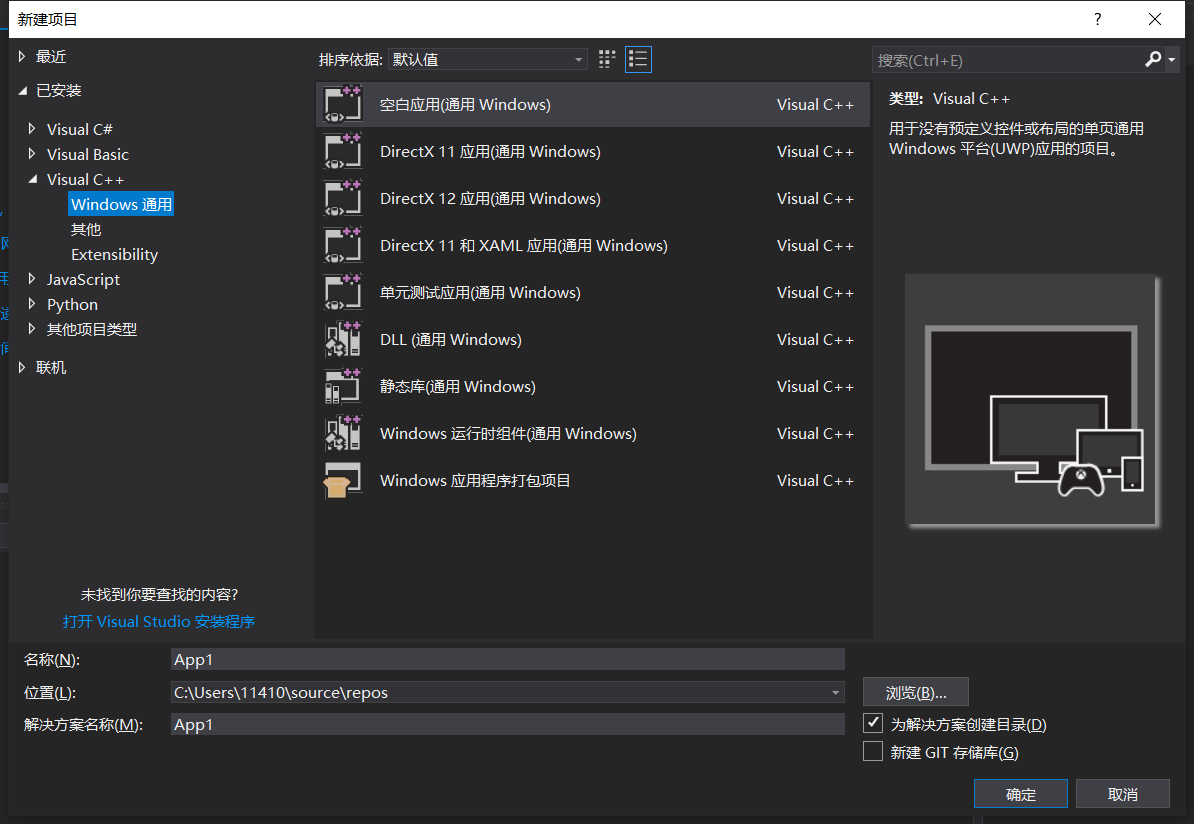Click the 打开 Visual Studio 安装程序 link

coord(158,621)
